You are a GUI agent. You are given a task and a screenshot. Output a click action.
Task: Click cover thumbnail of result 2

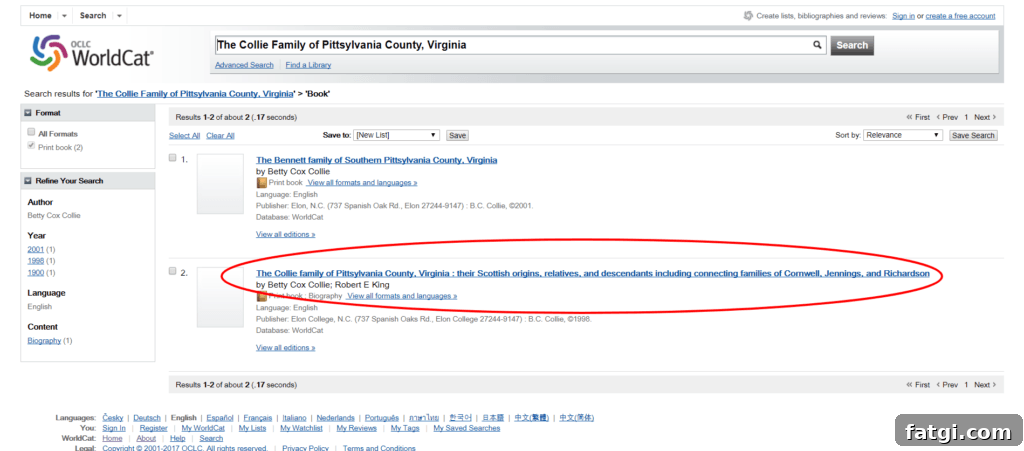coord(220,297)
